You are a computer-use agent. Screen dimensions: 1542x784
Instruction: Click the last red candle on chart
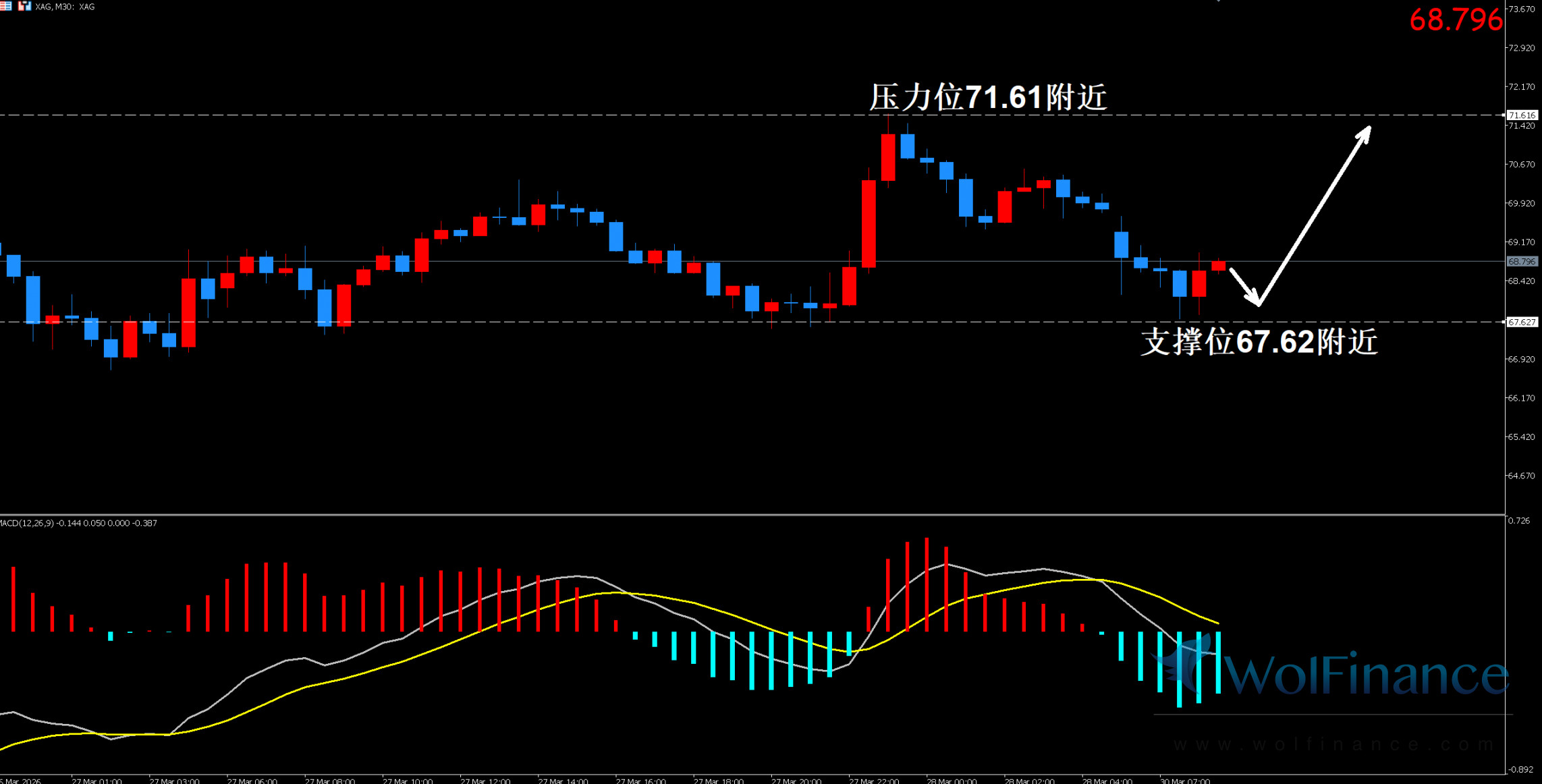[x=1218, y=266]
